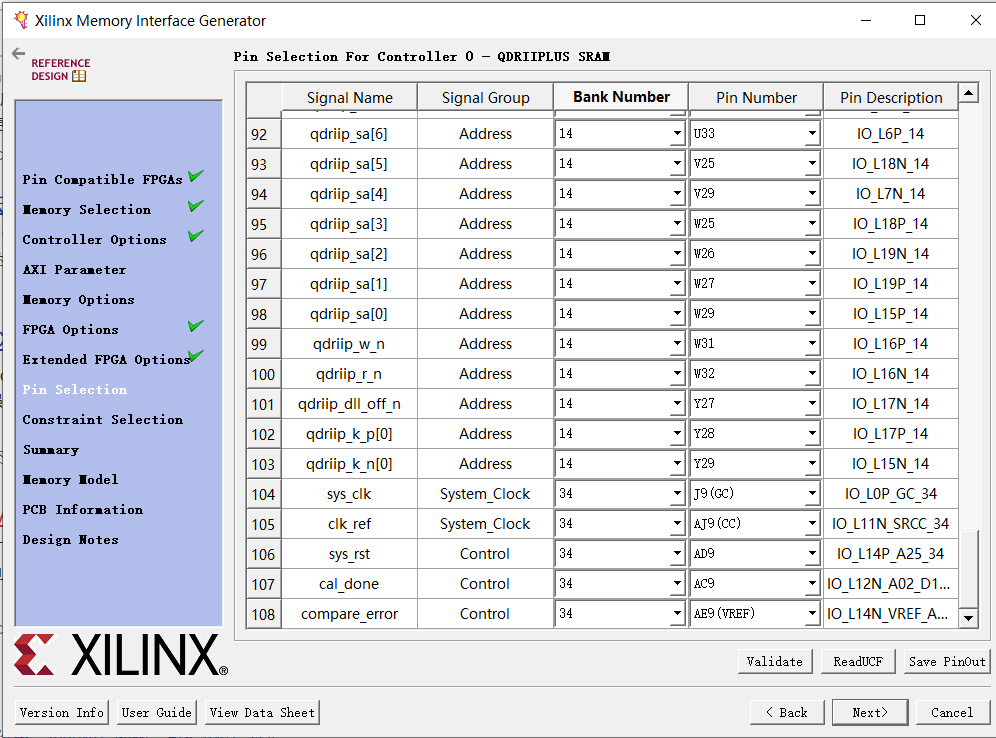Click the ReadUCF button
Viewport: 996px width, 738px height.
pyautogui.click(x=858, y=661)
